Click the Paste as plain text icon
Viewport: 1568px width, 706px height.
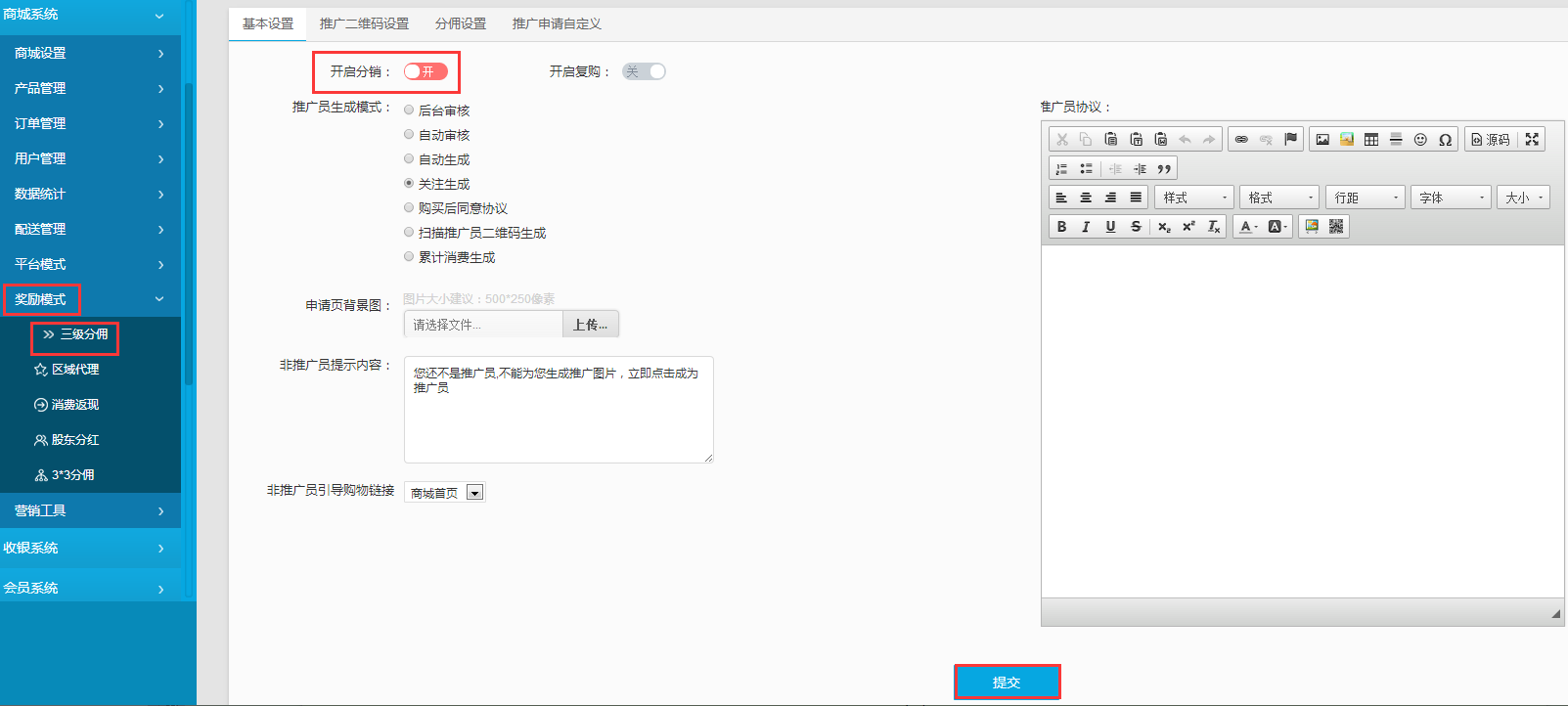click(1136, 140)
